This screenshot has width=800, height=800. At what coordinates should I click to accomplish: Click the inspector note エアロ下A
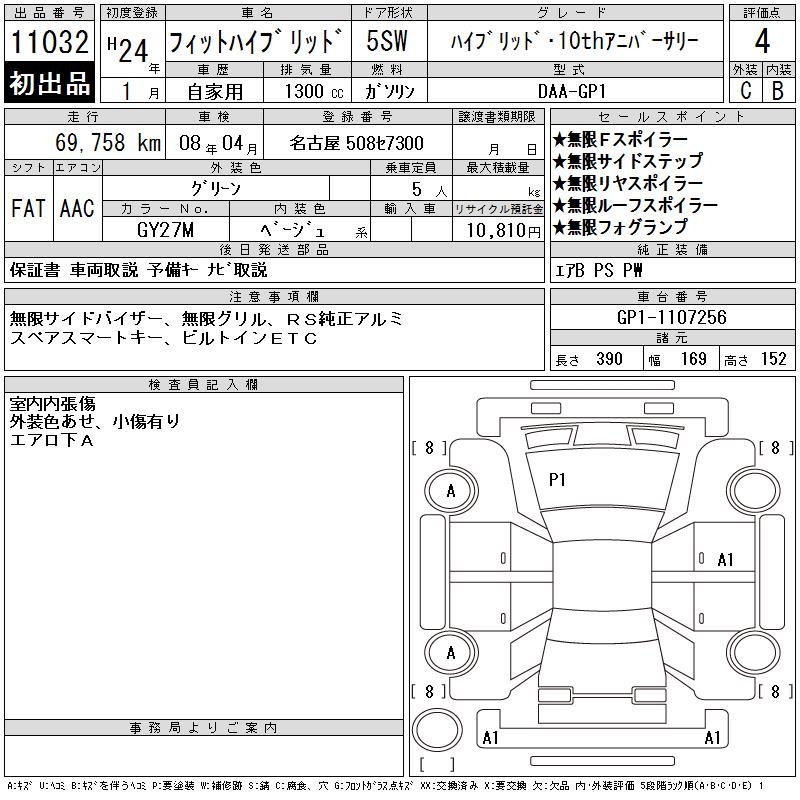click(52, 440)
